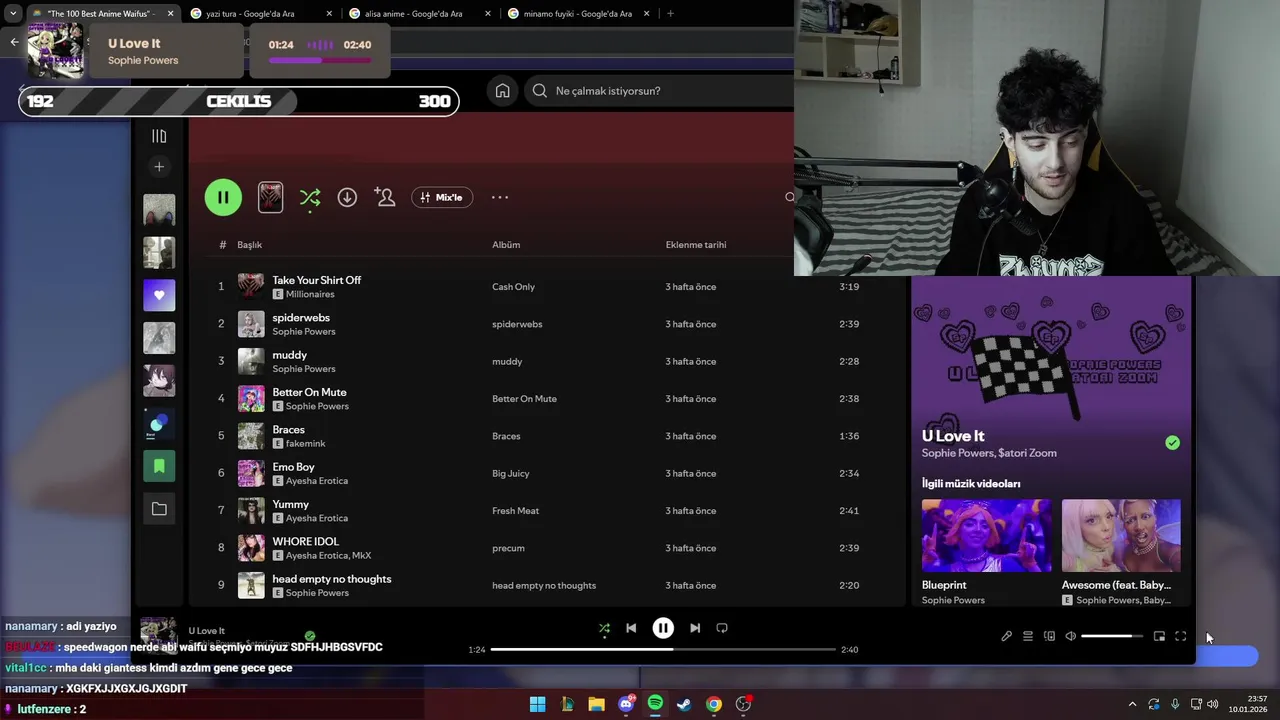Open the 'Cash Only' album link
This screenshot has width=1280, height=720.
(x=513, y=287)
